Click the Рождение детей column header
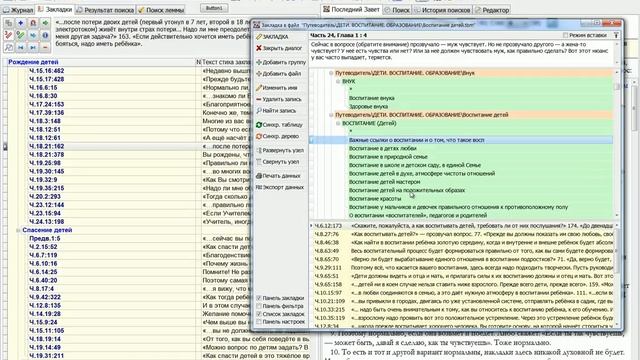This screenshot has height=360, width=640. tap(101, 62)
